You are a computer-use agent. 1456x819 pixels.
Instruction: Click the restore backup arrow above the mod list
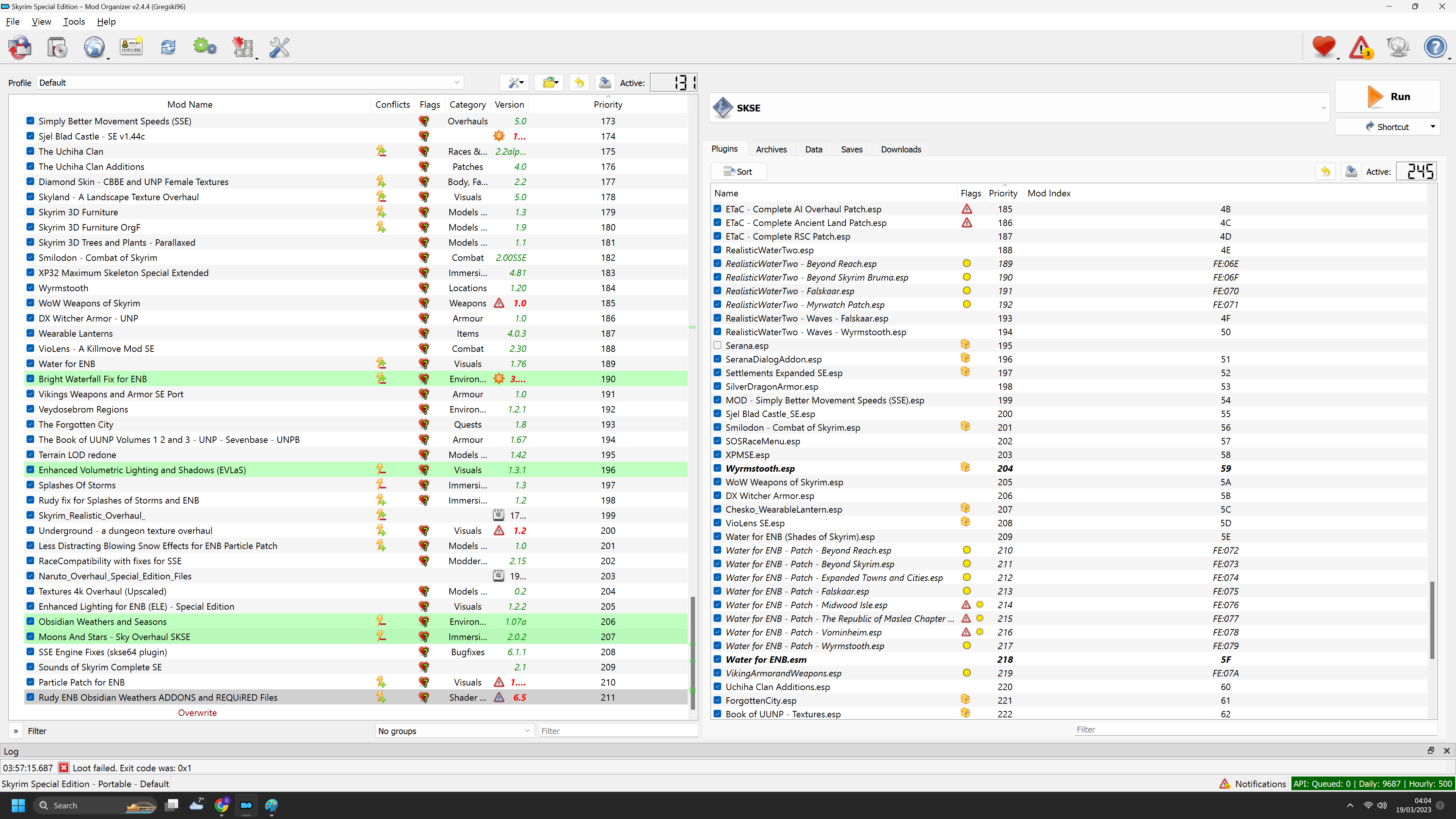(579, 83)
